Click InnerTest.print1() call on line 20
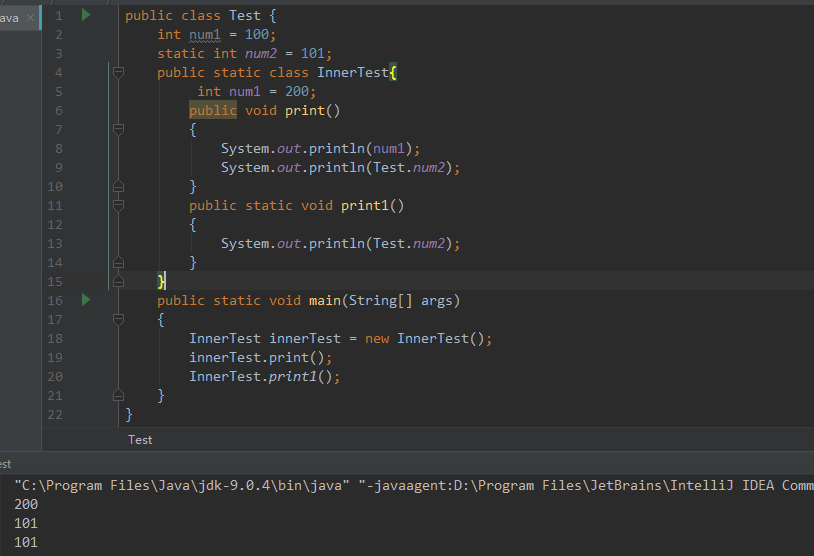 (261, 377)
